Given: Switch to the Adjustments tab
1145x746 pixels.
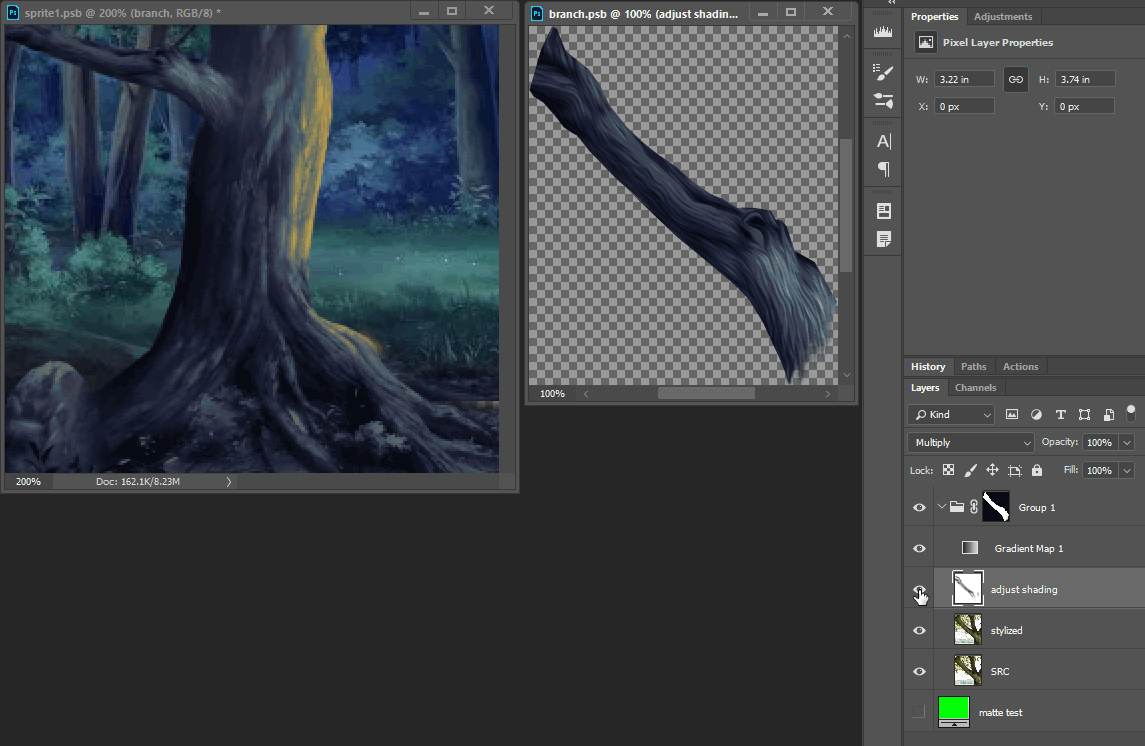Looking at the screenshot, I should (1004, 17).
